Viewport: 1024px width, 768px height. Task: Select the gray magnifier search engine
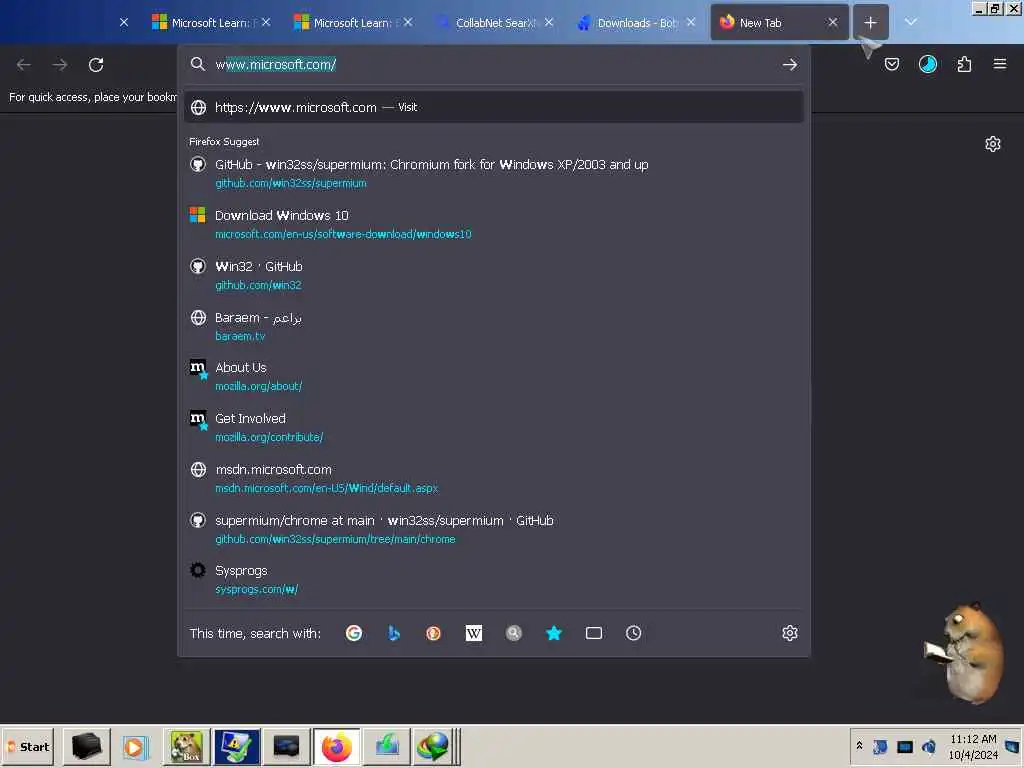(514, 633)
